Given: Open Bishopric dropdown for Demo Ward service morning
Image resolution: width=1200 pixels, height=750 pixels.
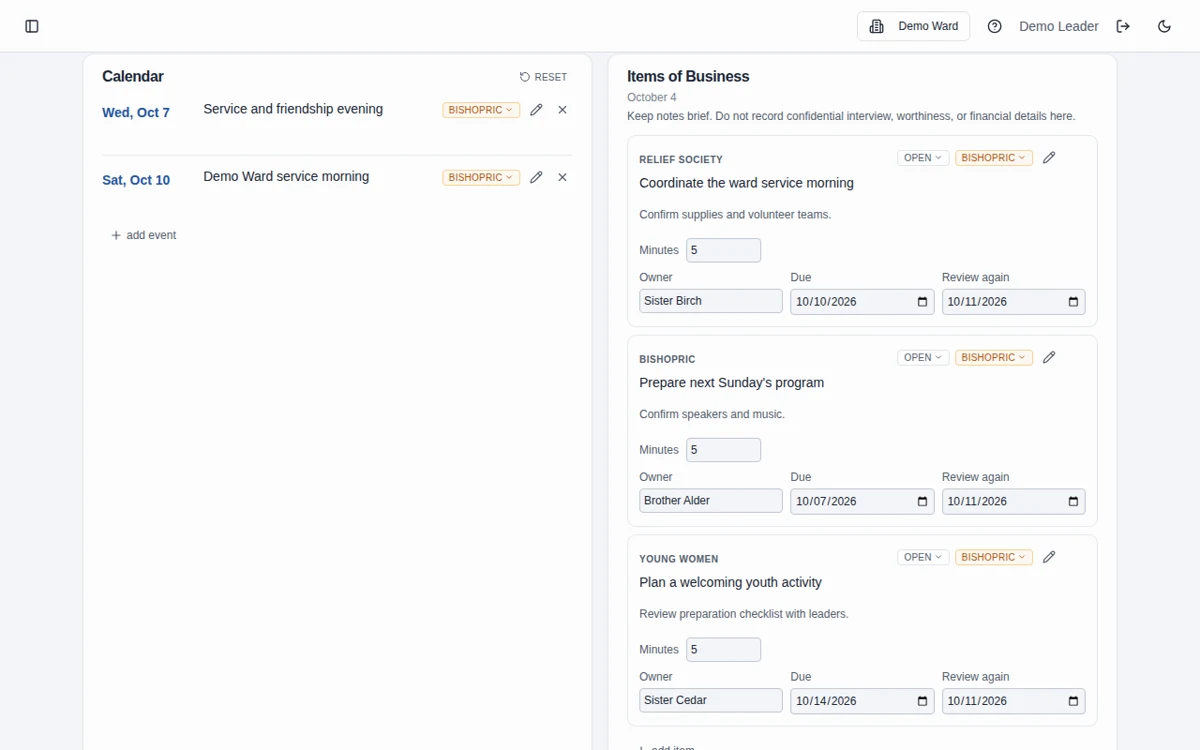Looking at the screenshot, I should click(x=481, y=177).
